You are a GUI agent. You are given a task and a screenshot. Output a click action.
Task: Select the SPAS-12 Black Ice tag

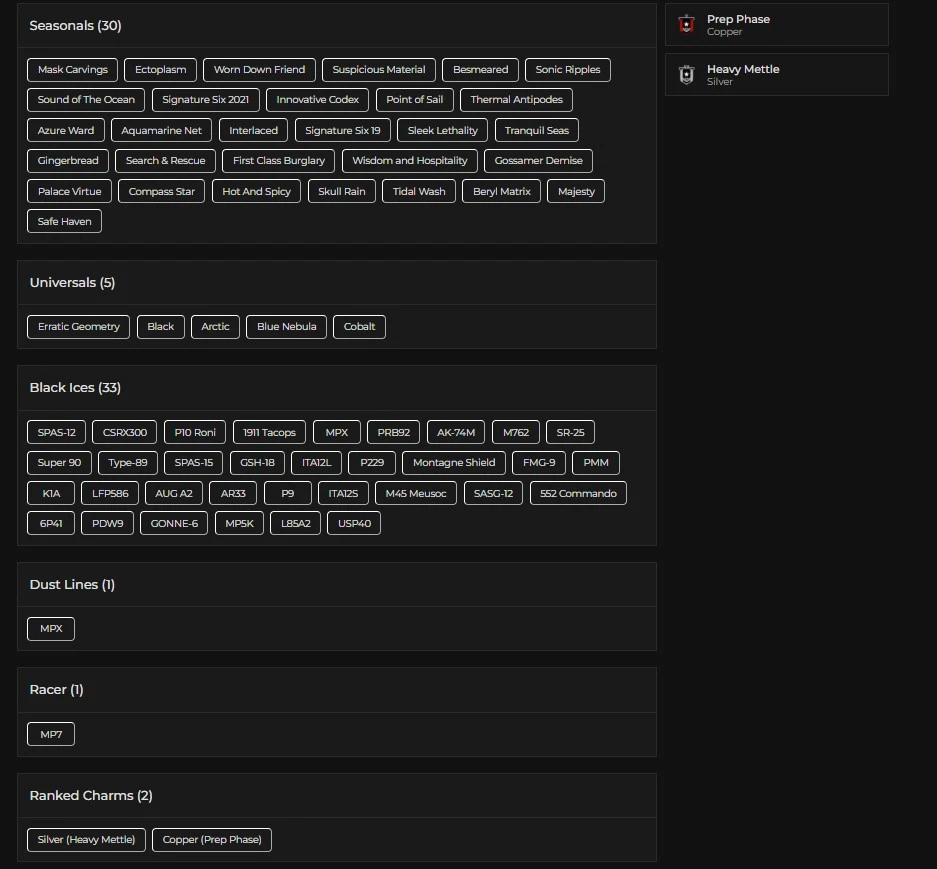click(56, 433)
